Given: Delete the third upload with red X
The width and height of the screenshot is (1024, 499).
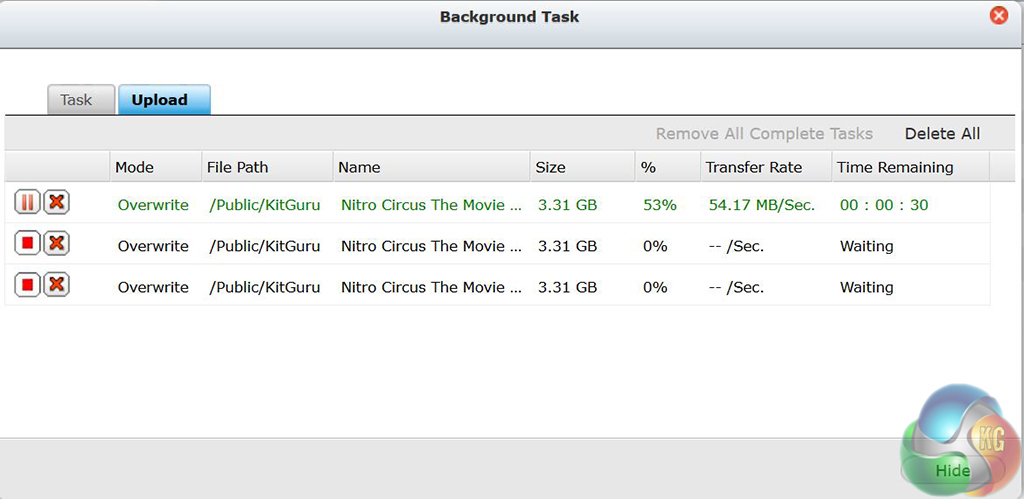Looking at the screenshot, I should point(57,285).
